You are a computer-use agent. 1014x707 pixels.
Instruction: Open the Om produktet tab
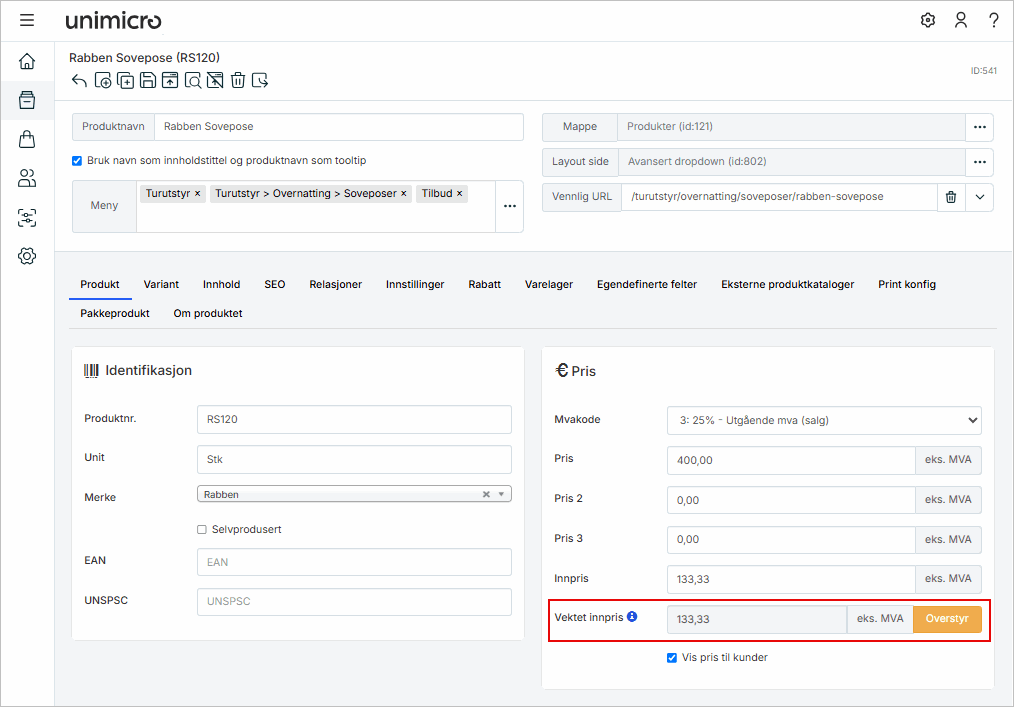(x=208, y=314)
